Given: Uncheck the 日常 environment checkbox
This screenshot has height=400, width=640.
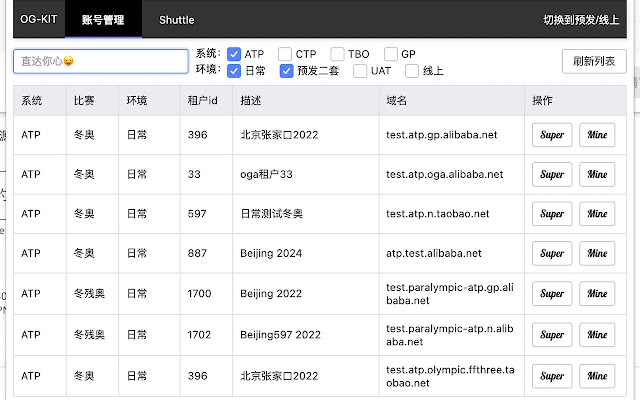Looking at the screenshot, I should pos(234,71).
